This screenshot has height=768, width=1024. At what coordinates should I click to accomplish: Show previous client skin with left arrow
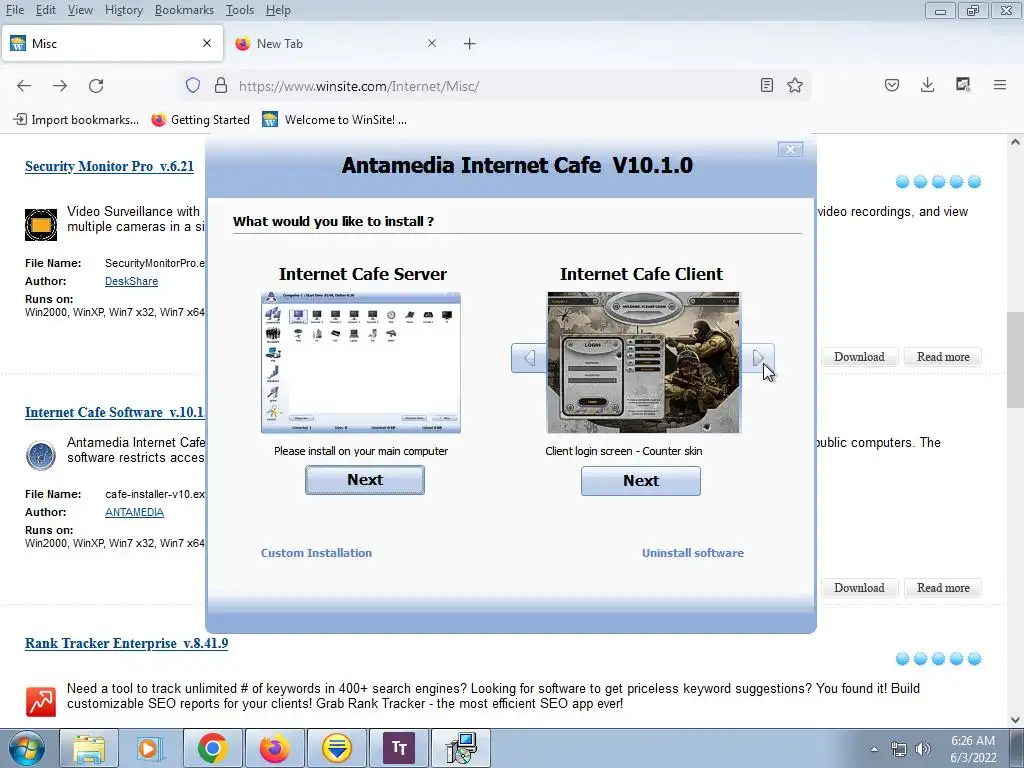pyautogui.click(x=529, y=358)
